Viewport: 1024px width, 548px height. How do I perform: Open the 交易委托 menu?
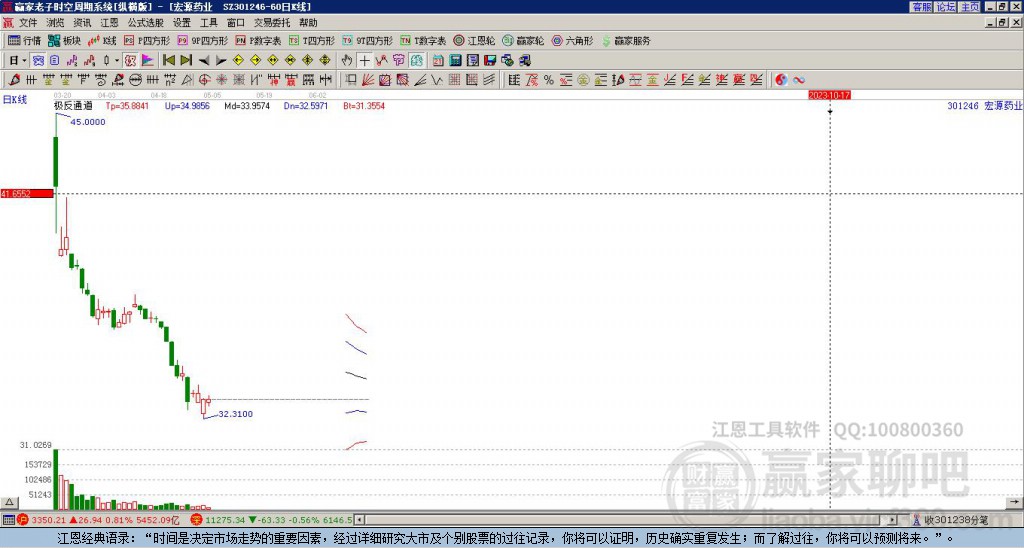tap(272, 23)
